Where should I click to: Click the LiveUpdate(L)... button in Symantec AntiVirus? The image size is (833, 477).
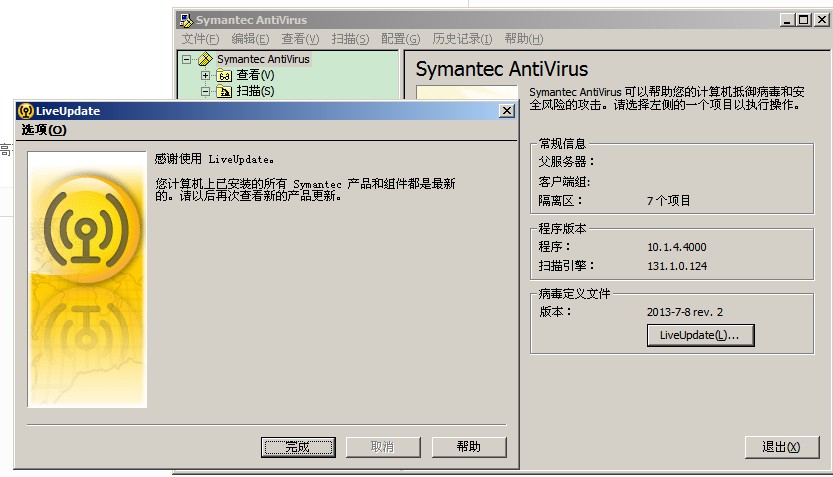tap(700, 335)
